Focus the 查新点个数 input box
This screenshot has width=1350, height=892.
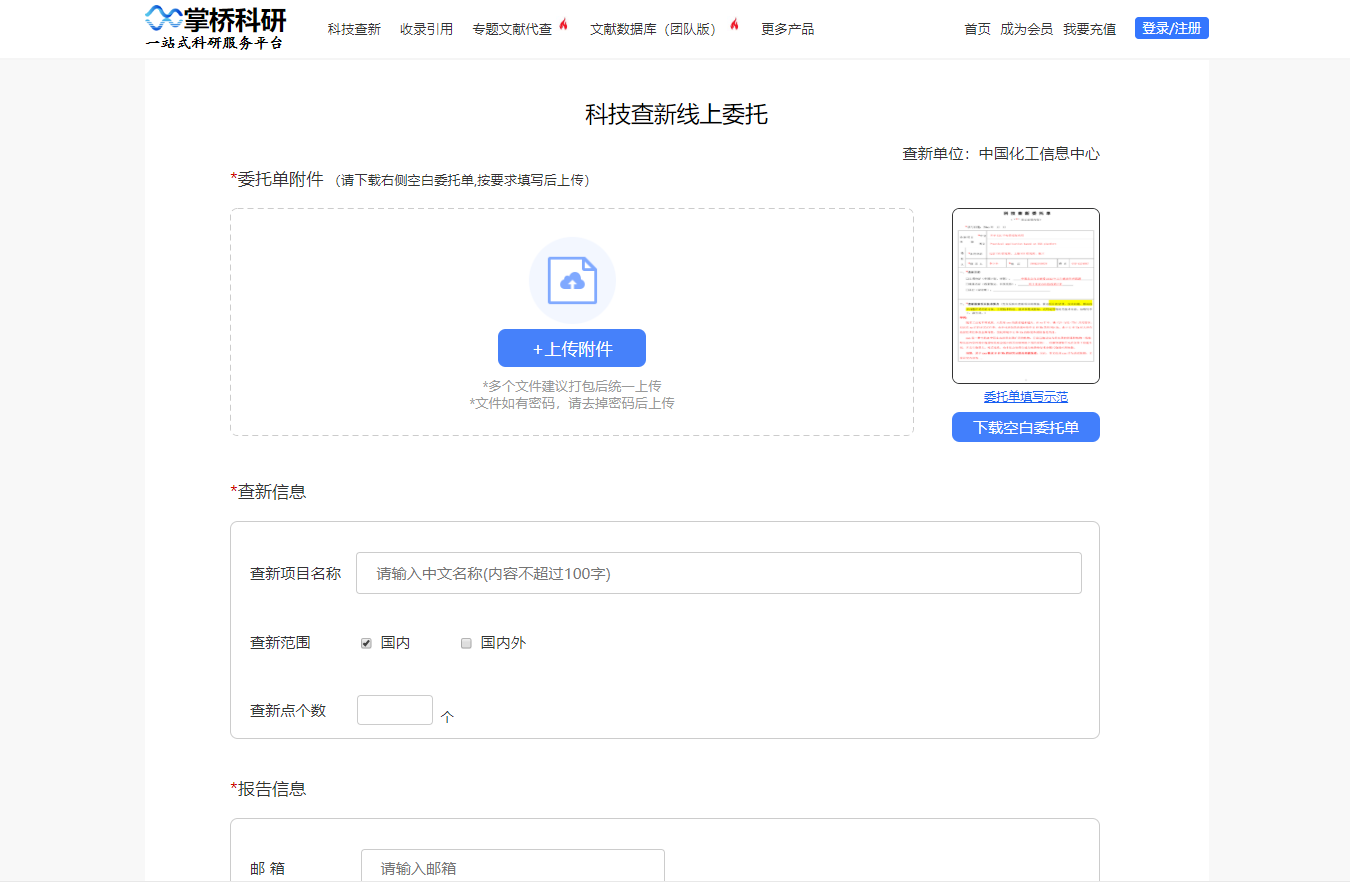pos(395,710)
